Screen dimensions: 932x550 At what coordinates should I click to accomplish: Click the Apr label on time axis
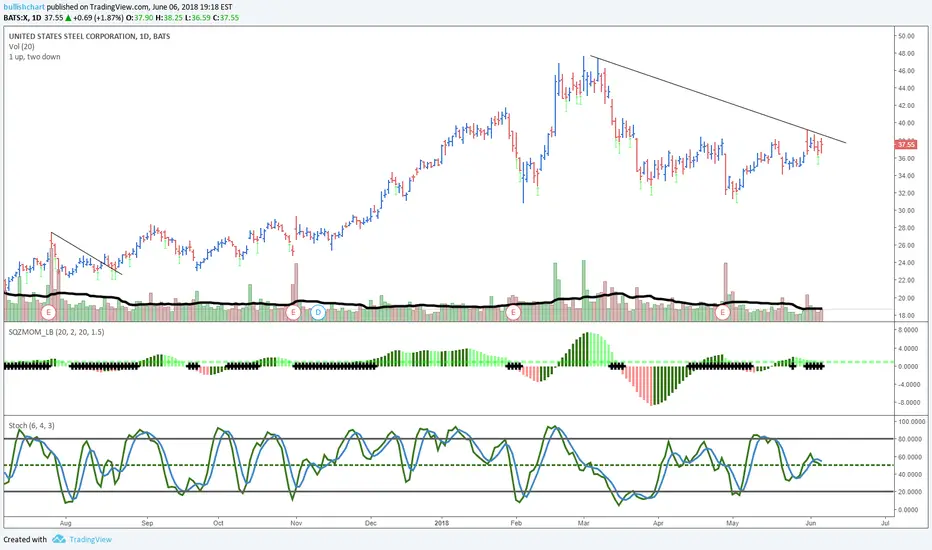point(658,523)
